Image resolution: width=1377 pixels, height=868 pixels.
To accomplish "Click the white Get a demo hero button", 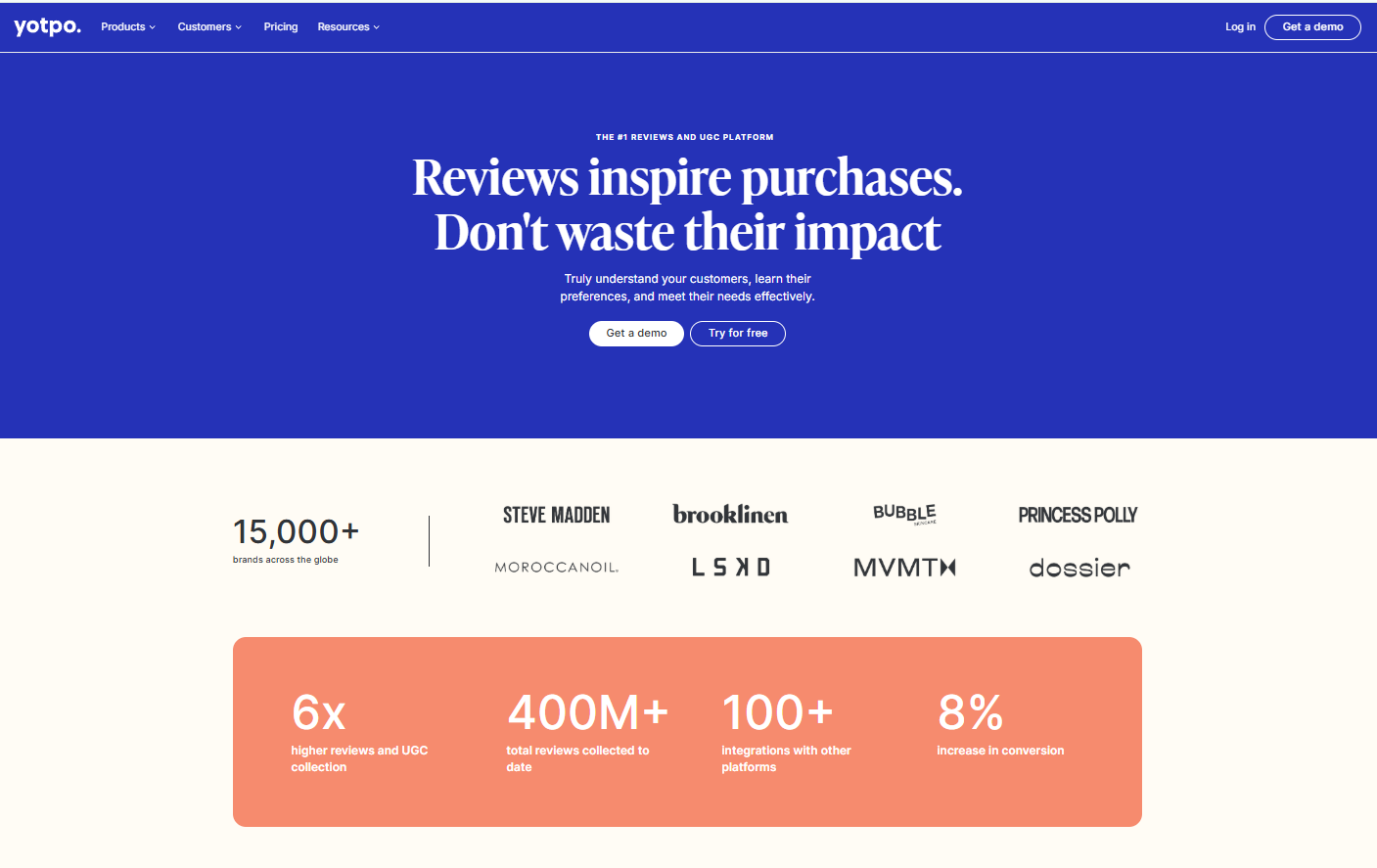I will pos(636,334).
